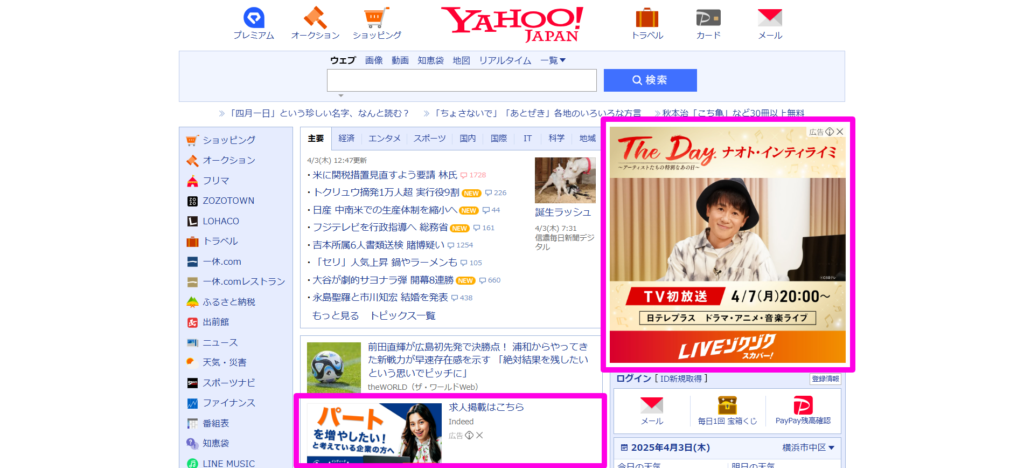The image size is (1024, 468).
Task: Open フリマ in the left sidebar
Action: pyautogui.click(x=216, y=180)
